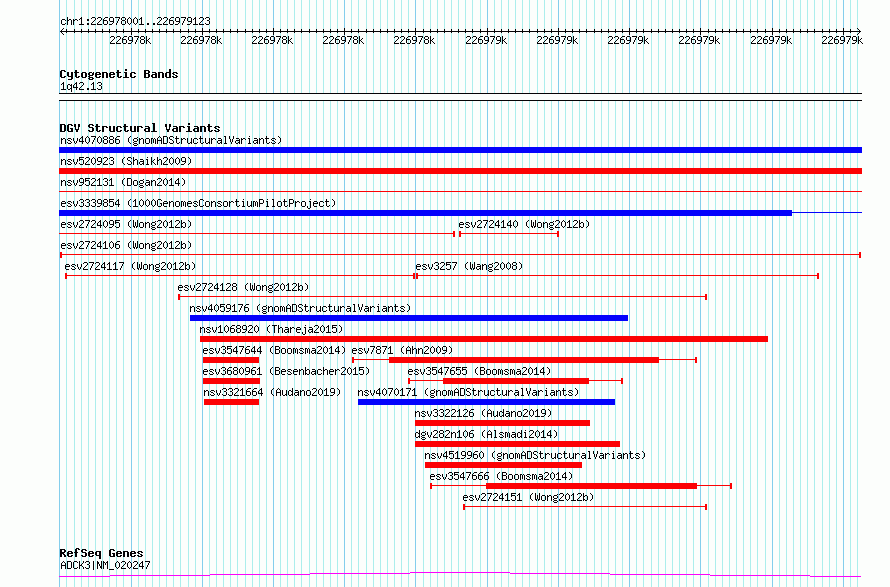Click the thick red bar of esv3547655
The height and width of the screenshot is (587, 890).
(516, 381)
